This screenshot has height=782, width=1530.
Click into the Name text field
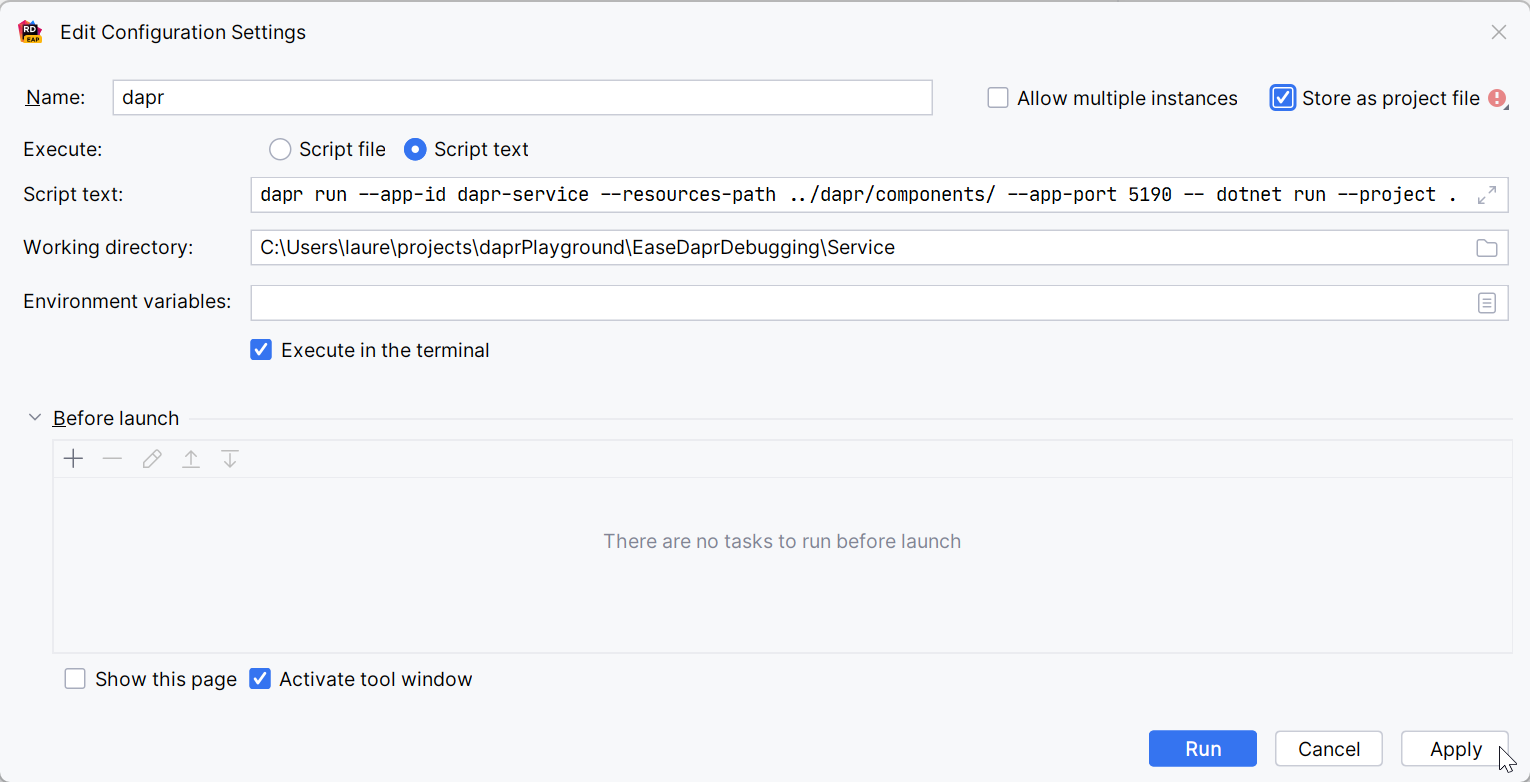pos(522,98)
